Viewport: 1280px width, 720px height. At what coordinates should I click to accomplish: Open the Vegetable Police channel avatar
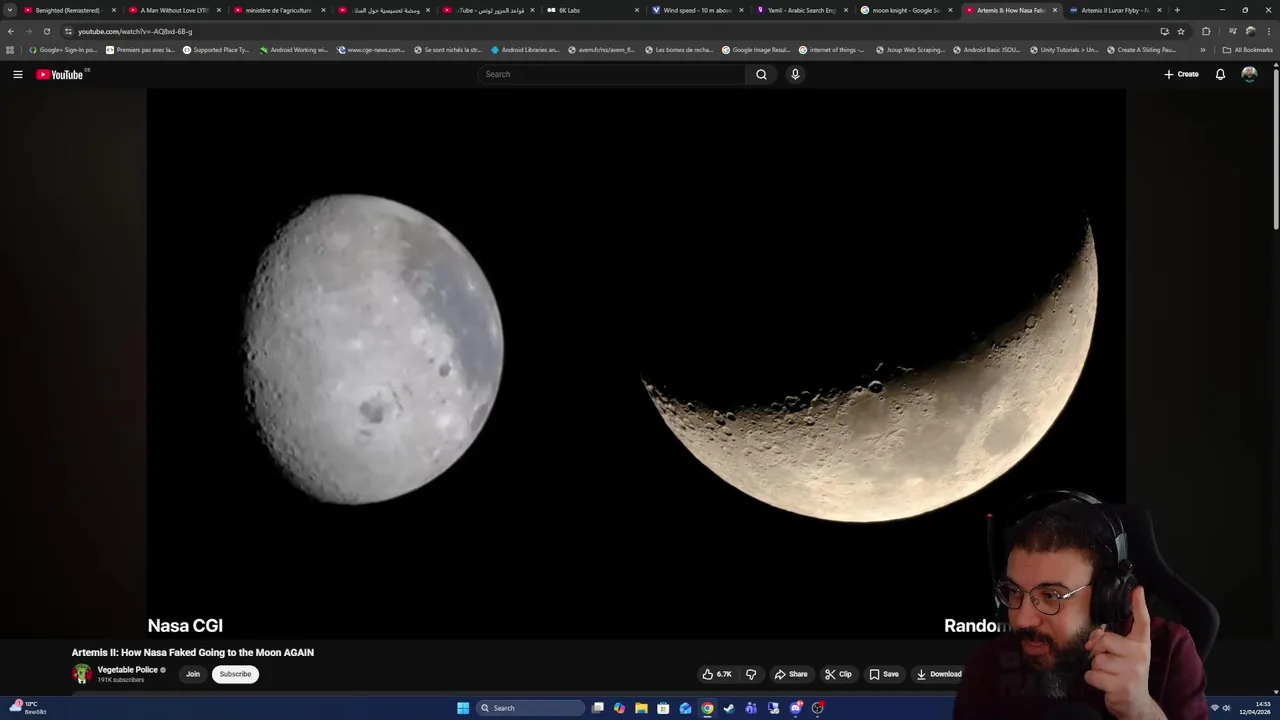[82, 674]
